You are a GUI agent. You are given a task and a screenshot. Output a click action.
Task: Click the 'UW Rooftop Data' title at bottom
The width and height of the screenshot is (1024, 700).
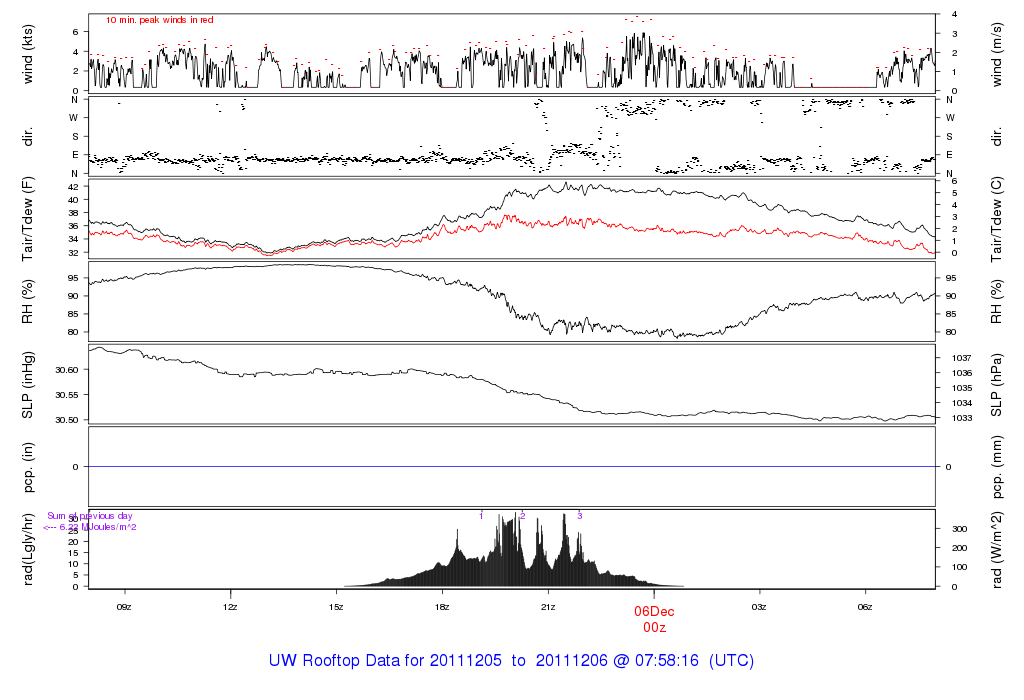click(511, 661)
